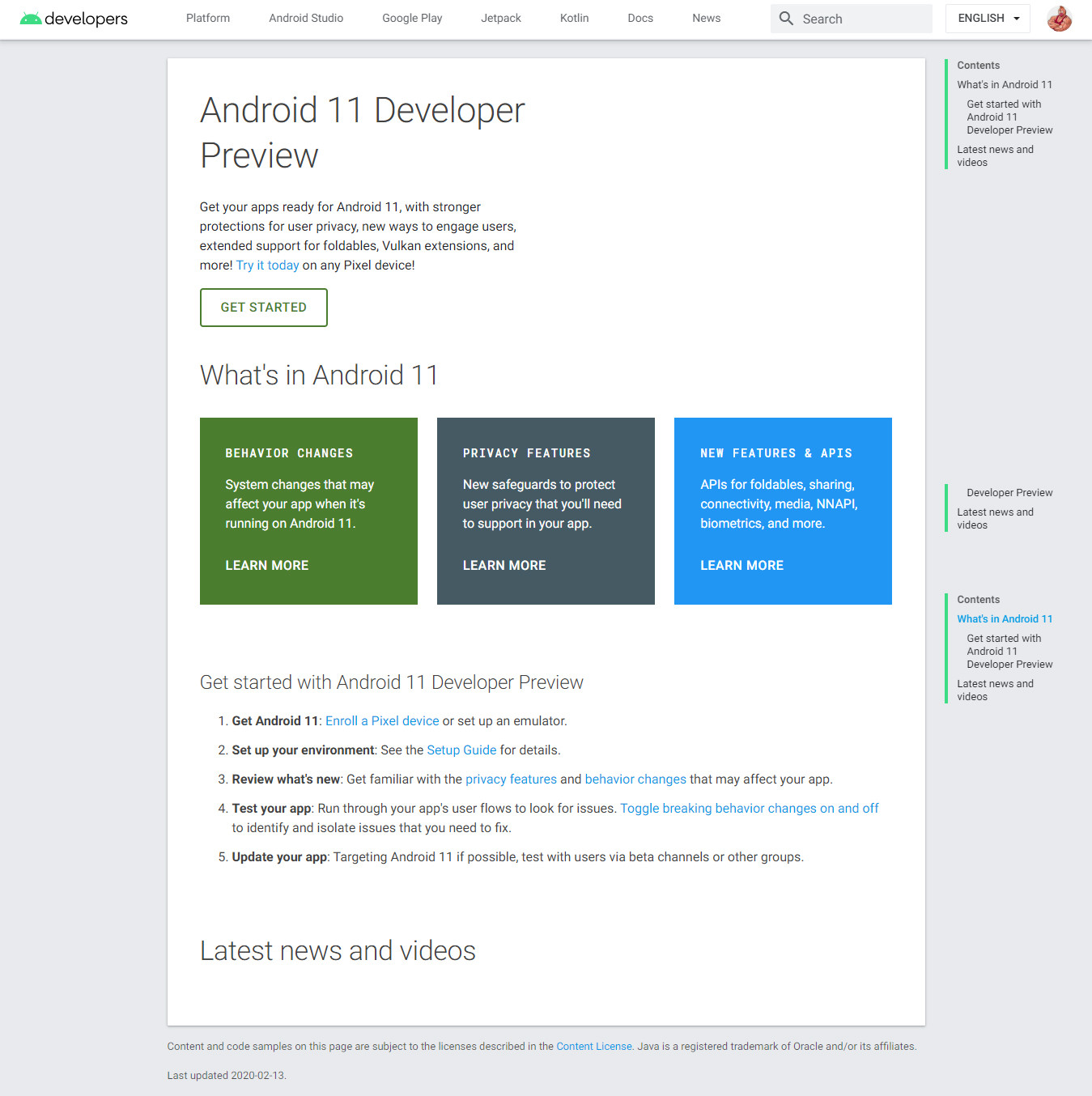Click the large "What's in Android 11" section heading
This screenshot has width=1092, height=1096.
click(x=319, y=376)
